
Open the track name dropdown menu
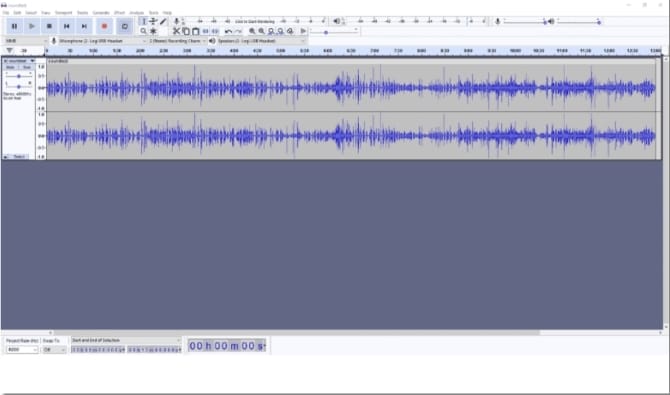[x=22, y=61]
